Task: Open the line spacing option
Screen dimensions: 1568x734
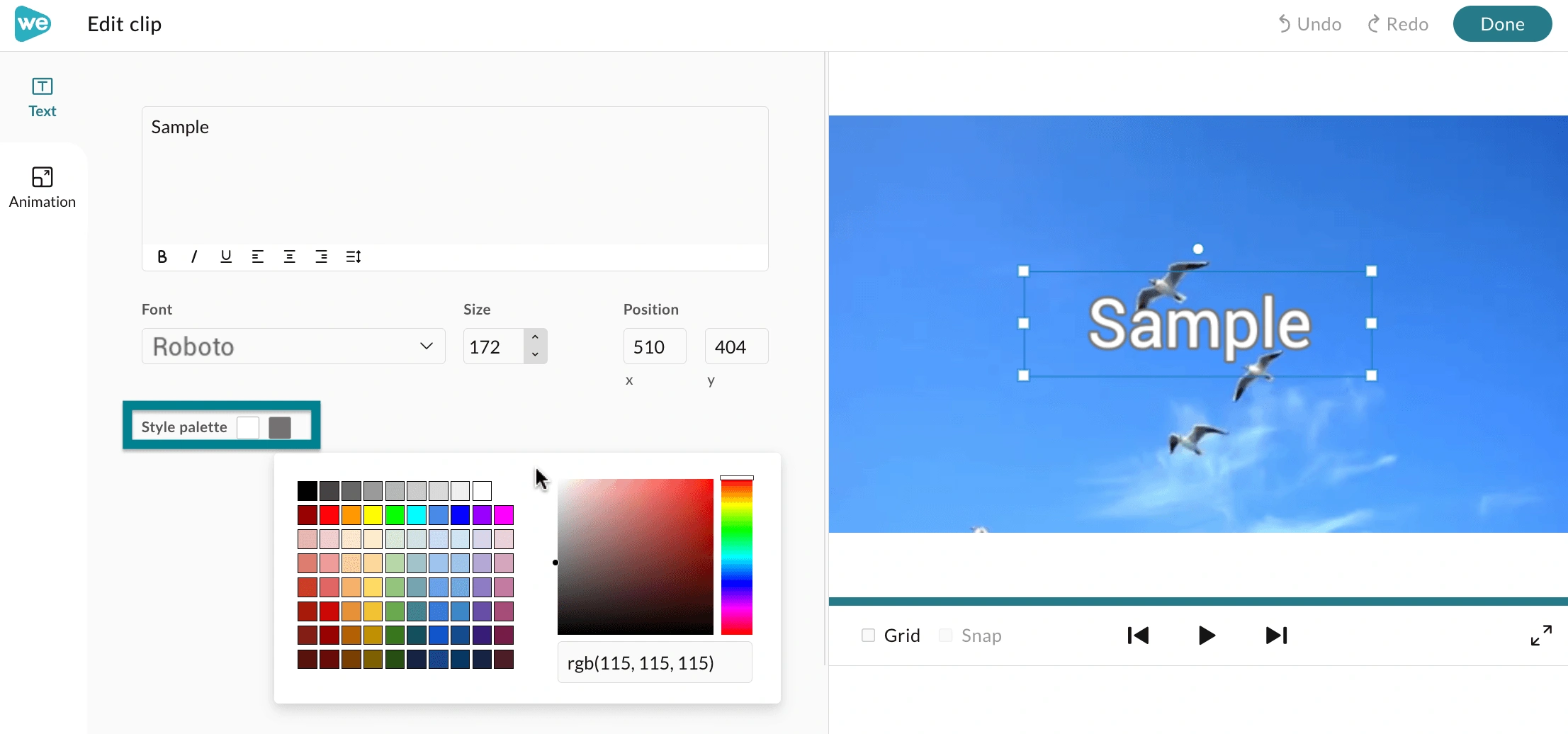Action: coord(354,256)
